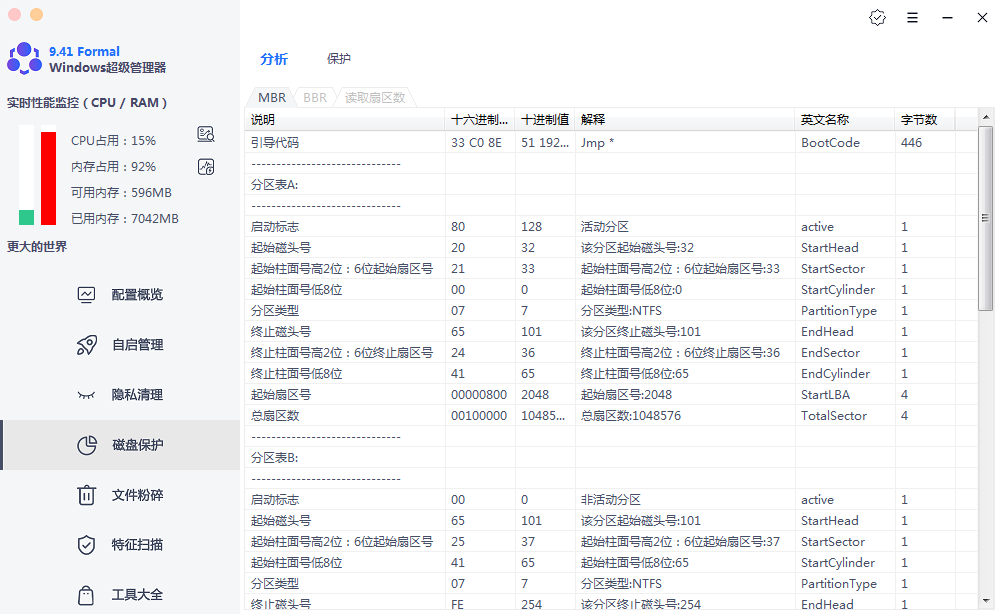Click the memory usage optimization icon

click(206, 166)
